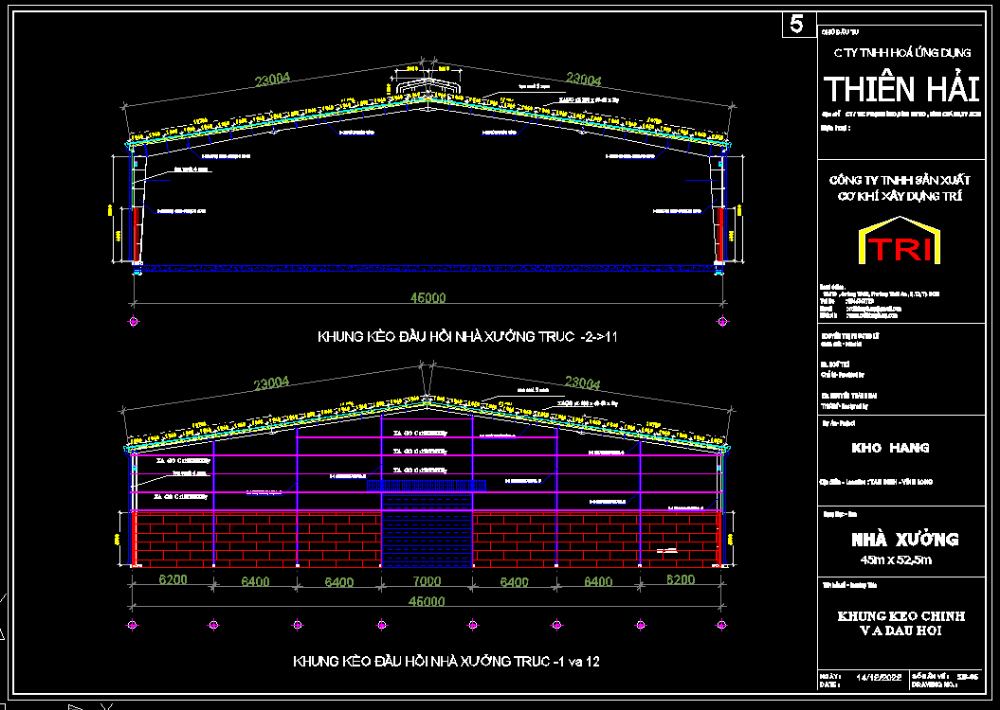Click the date 14/12/2022
The height and width of the screenshot is (710, 1000).
(878, 677)
